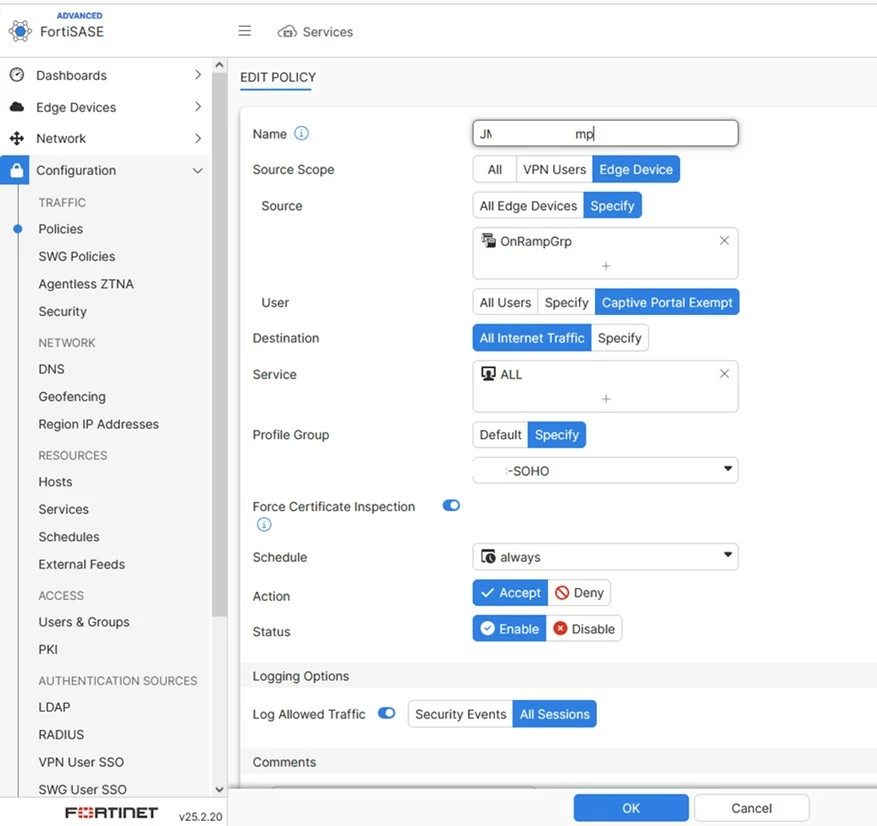Screen dimensions: 877x826
Task: Remove OnRampGrp from Source
Action: click(x=724, y=240)
